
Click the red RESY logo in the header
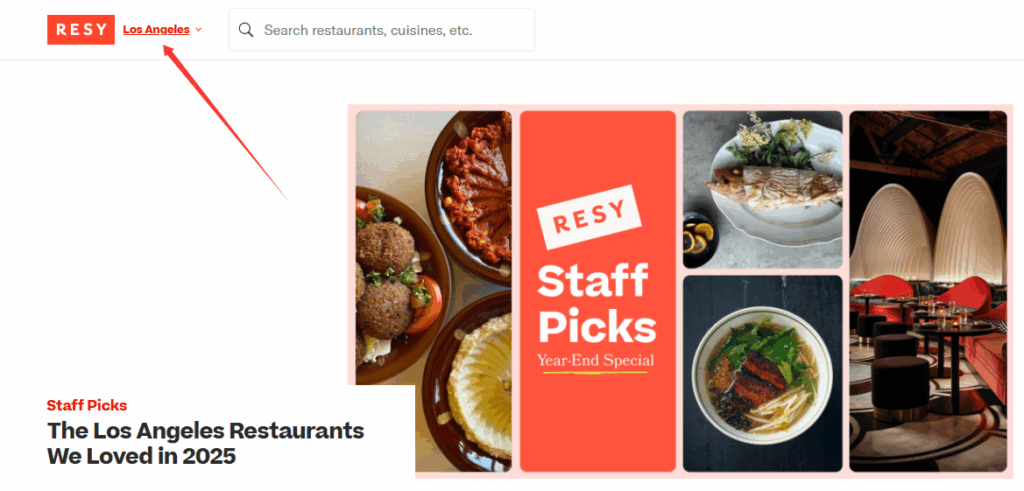click(80, 30)
